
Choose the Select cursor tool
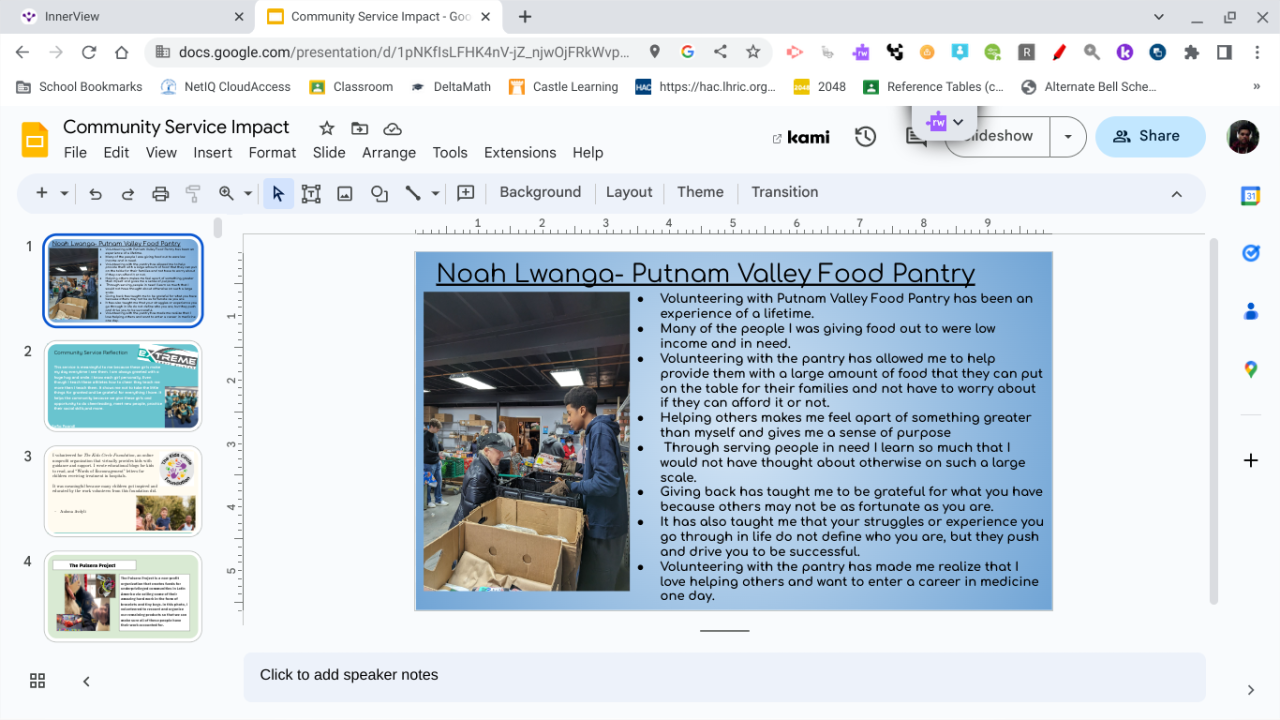tap(278, 193)
